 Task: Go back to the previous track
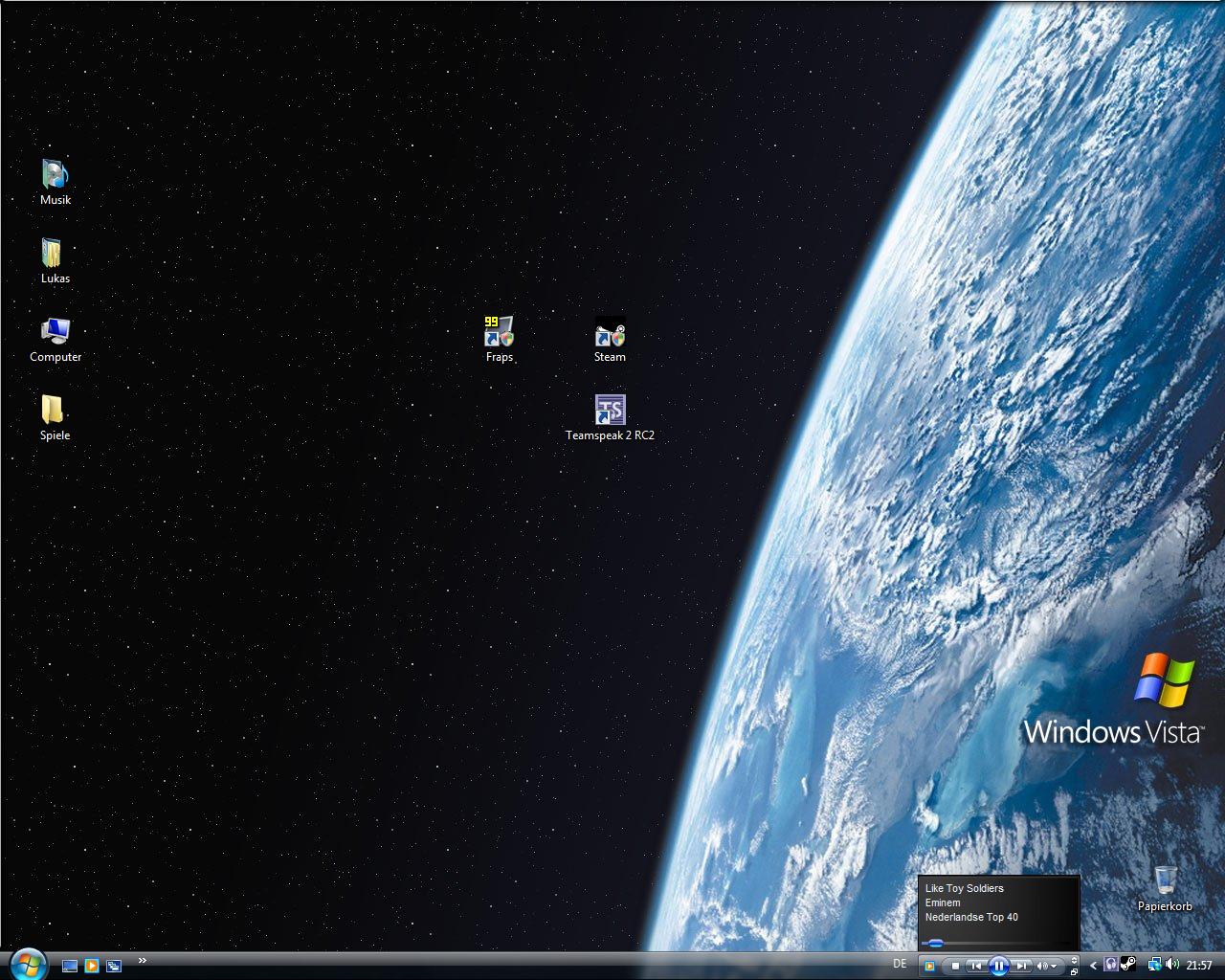pyautogui.click(x=975, y=966)
